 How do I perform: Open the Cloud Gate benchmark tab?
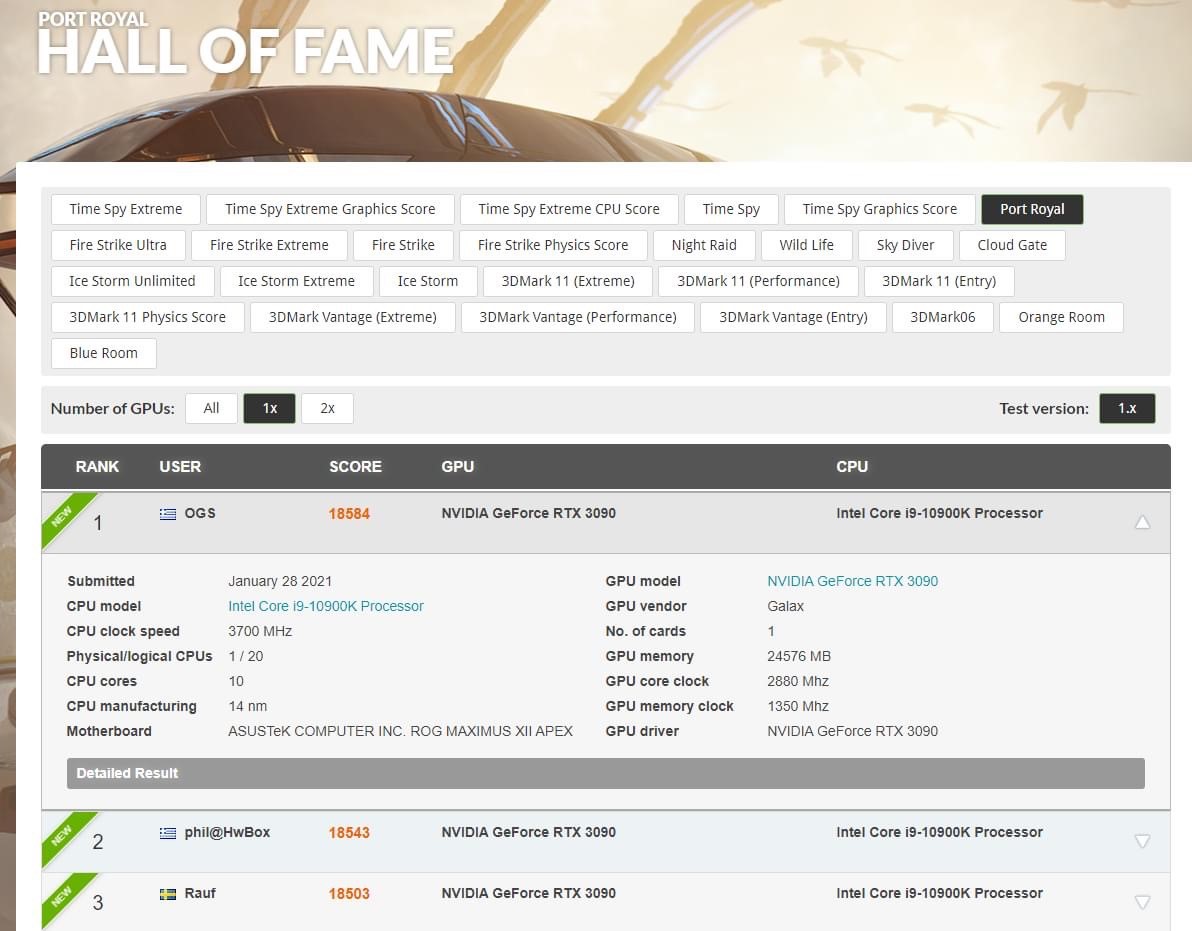[1012, 245]
